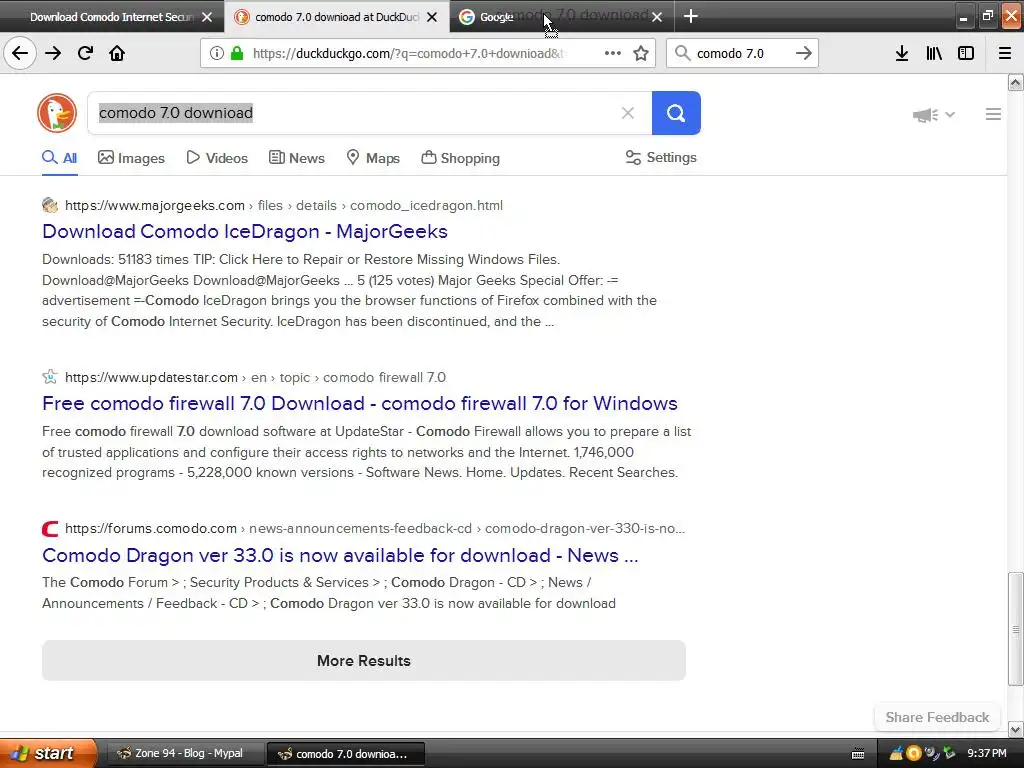Viewport: 1024px width, 768px height.
Task: Close the DuckDuckGo comodo tab
Action: pyautogui.click(x=432, y=17)
